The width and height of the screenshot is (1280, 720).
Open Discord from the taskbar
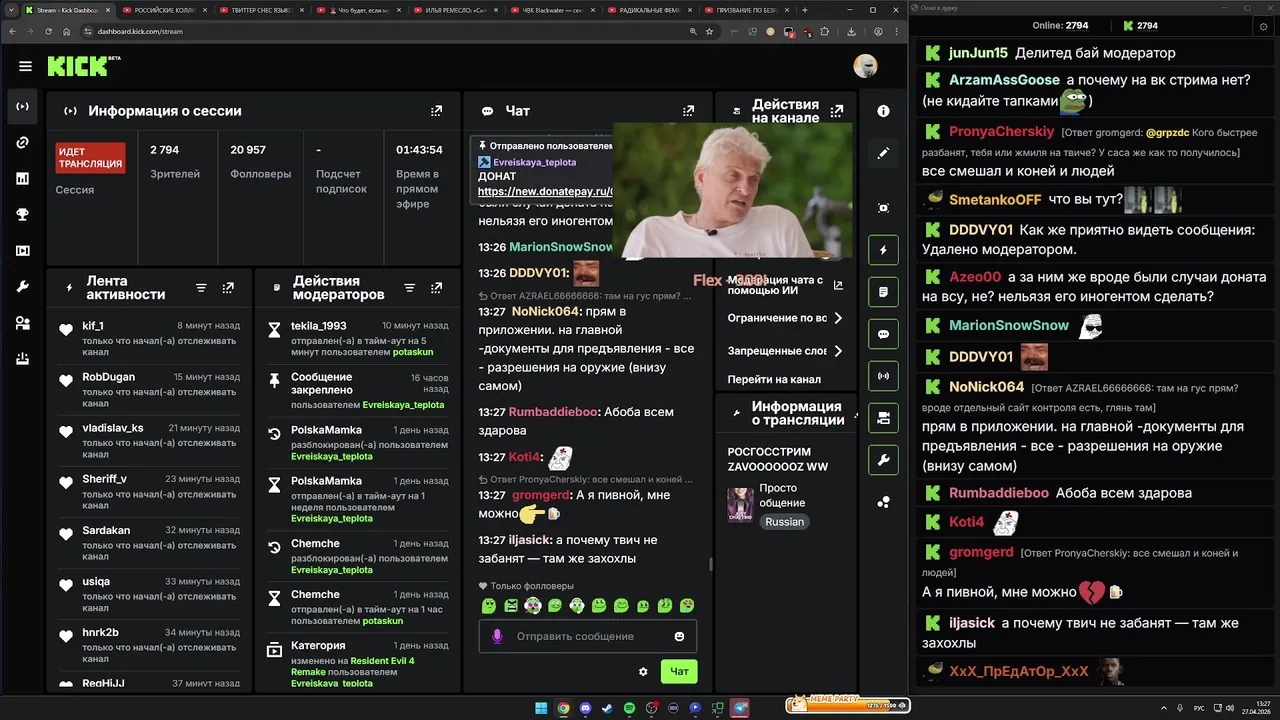tap(585, 708)
